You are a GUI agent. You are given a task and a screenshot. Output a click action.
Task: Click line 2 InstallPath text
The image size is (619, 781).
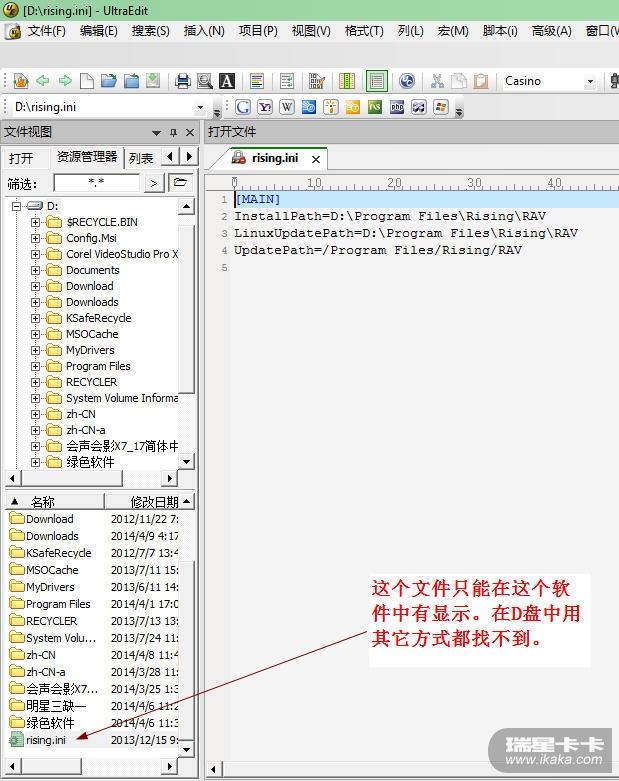tap(390, 216)
